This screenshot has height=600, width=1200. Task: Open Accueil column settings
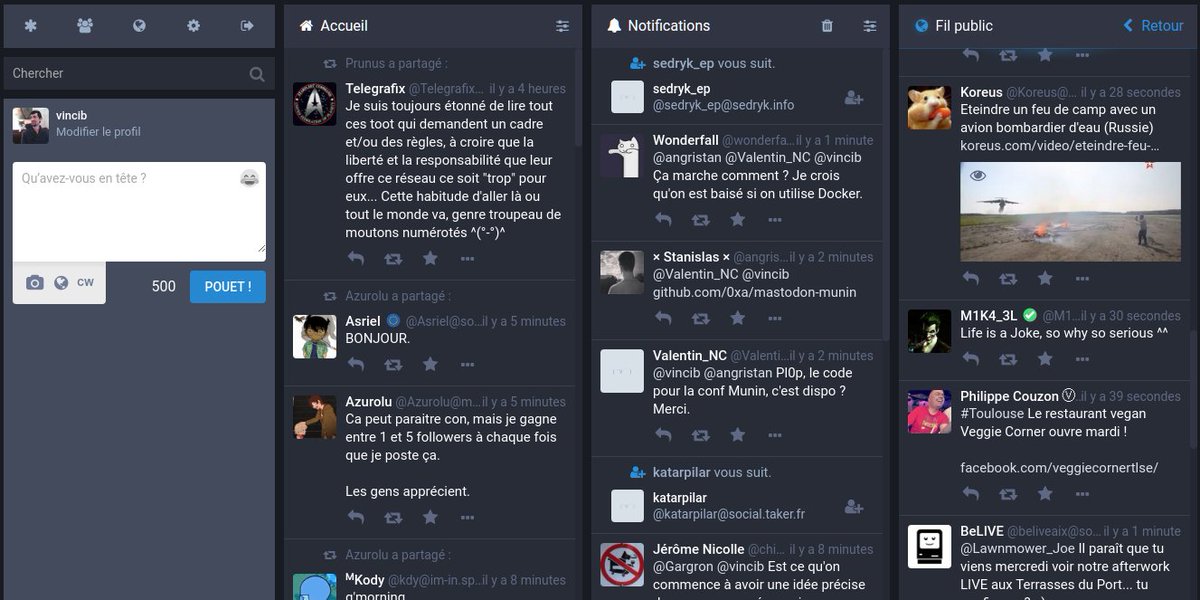(x=563, y=26)
